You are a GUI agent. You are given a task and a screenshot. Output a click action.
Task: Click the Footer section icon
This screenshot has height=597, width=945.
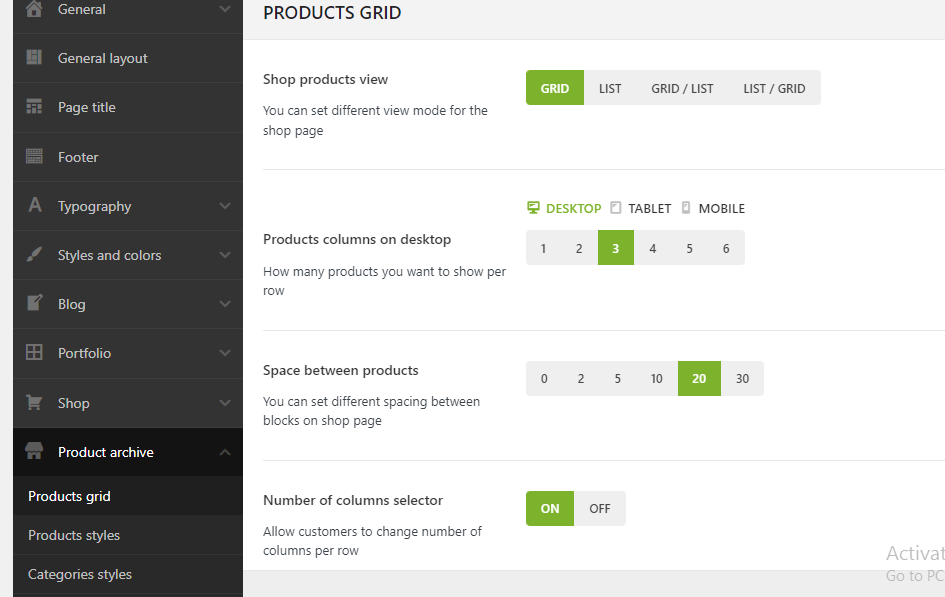pyautogui.click(x=34, y=157)
